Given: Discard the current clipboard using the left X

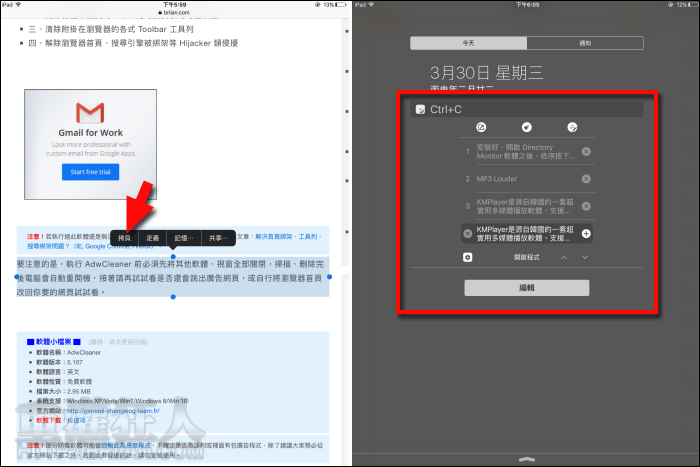Looking at the screenshot, I should tap(467, 233).
